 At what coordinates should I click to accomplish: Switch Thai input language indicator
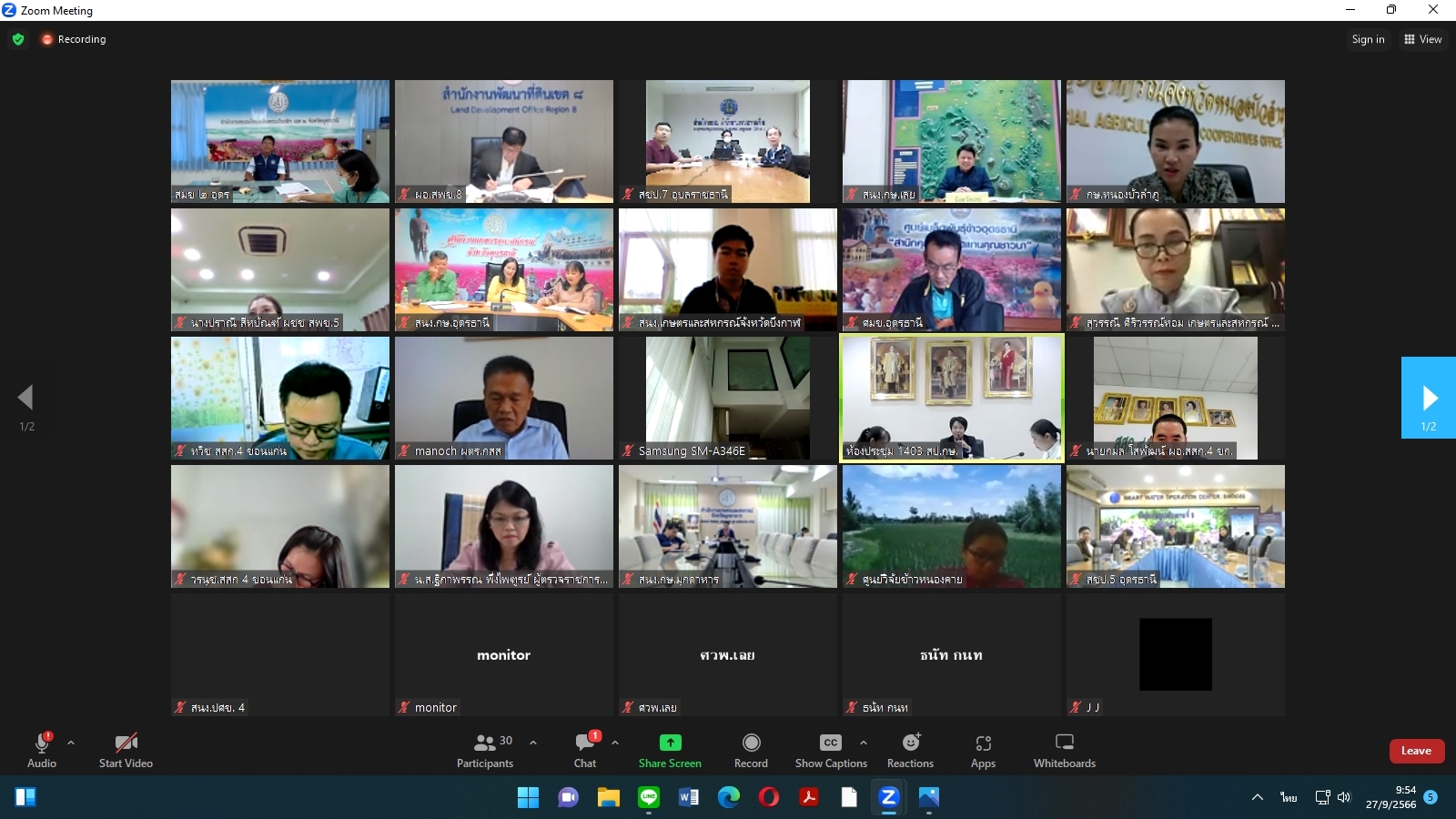tap(1289, 797)
